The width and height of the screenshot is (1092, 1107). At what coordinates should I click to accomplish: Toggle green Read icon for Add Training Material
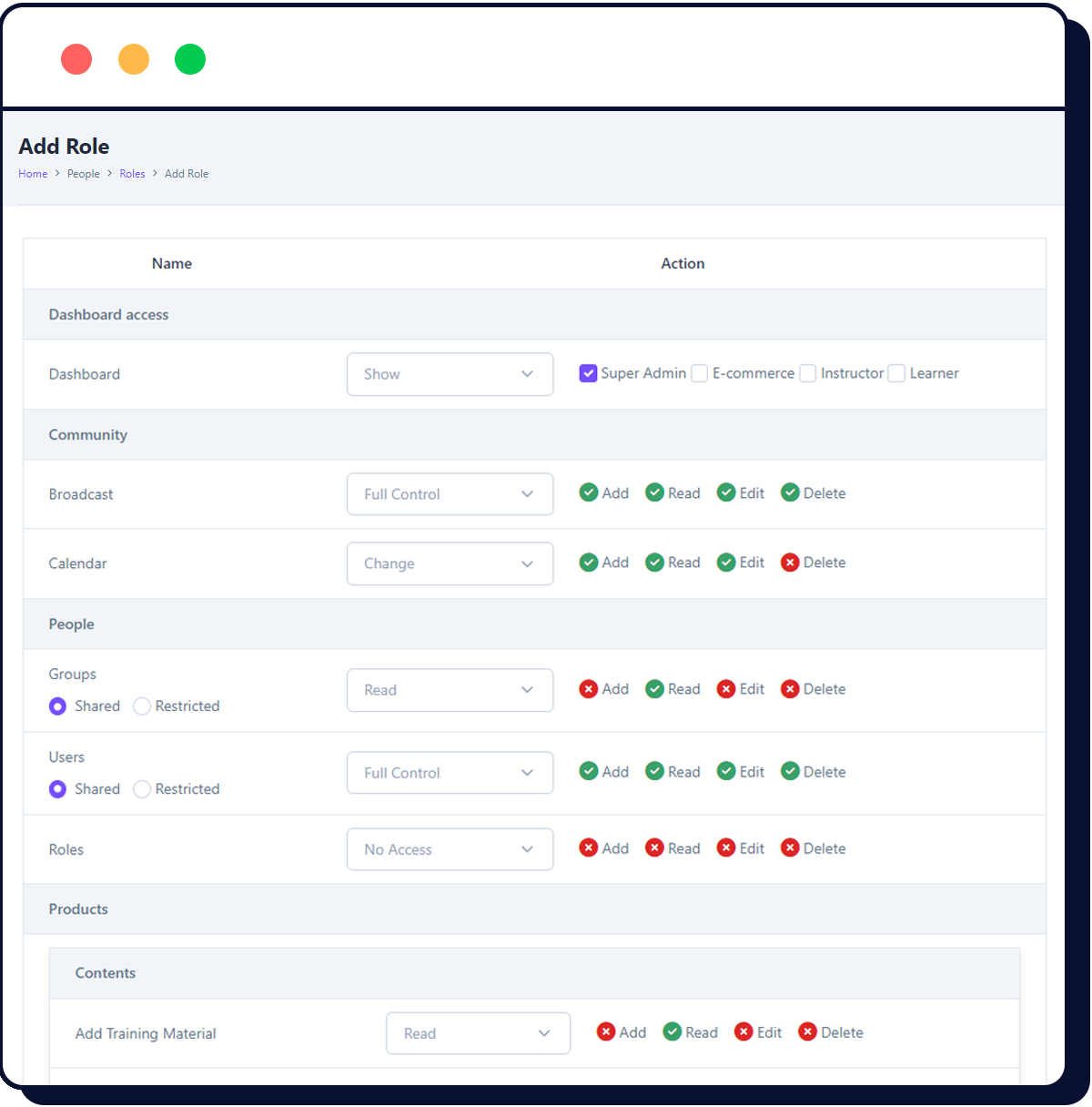point(674,1031)
